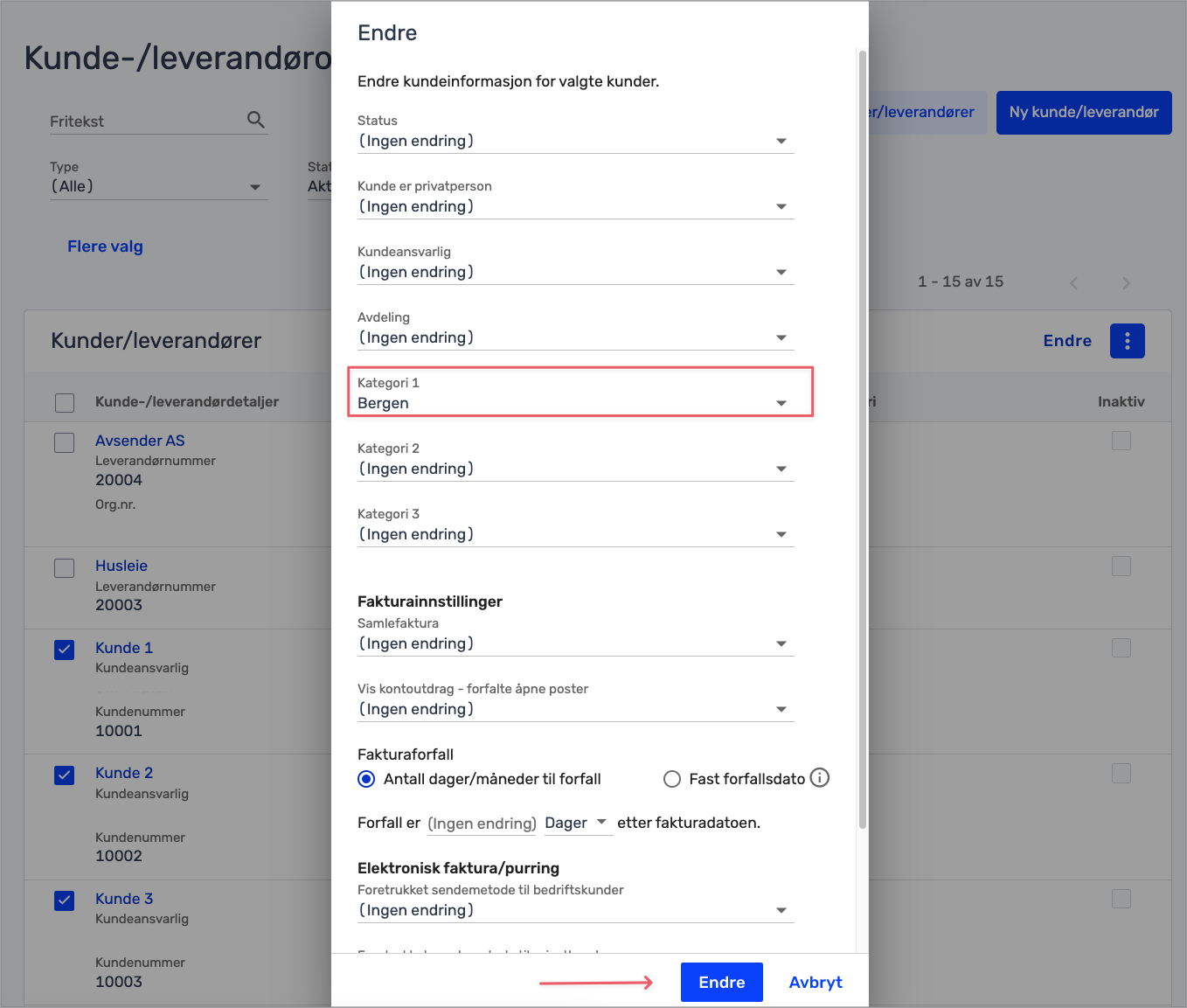The image size is (1187, 1008).
Task: Tick the Inaktiv checkbox for Husleie
Action: coord(1121,567)
